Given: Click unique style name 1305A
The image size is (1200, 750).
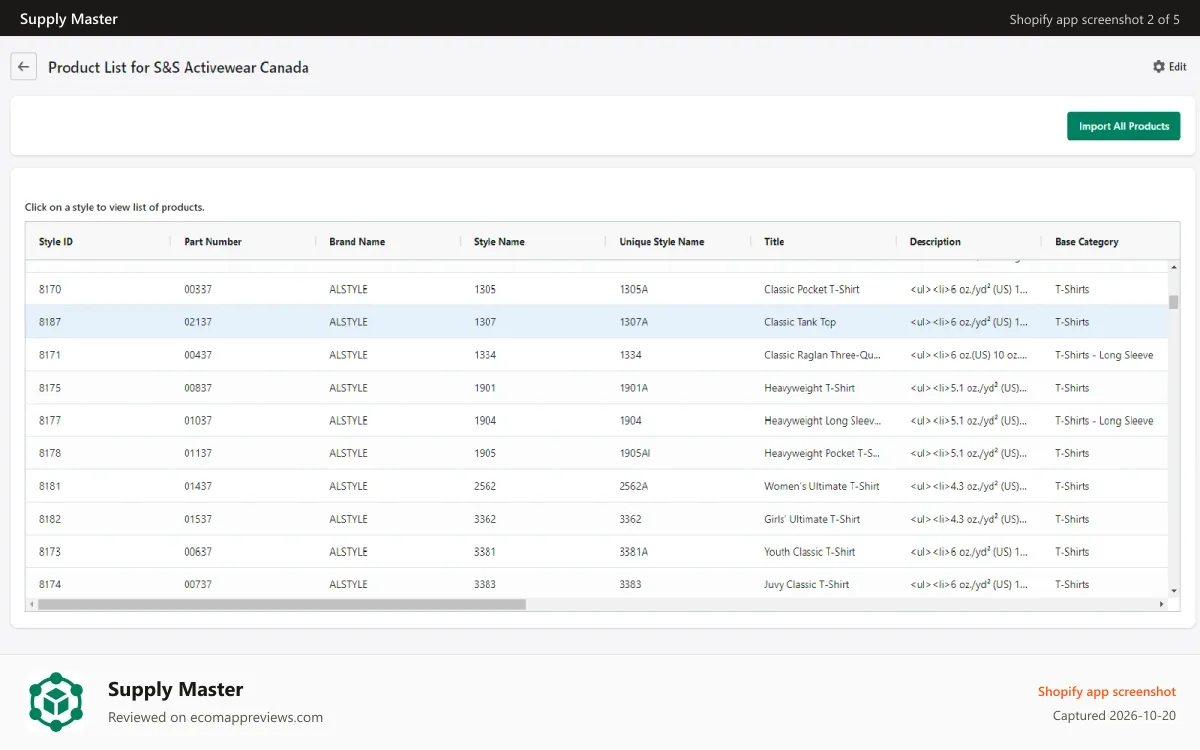Looking at the screenshot, I should coord(634,289).
